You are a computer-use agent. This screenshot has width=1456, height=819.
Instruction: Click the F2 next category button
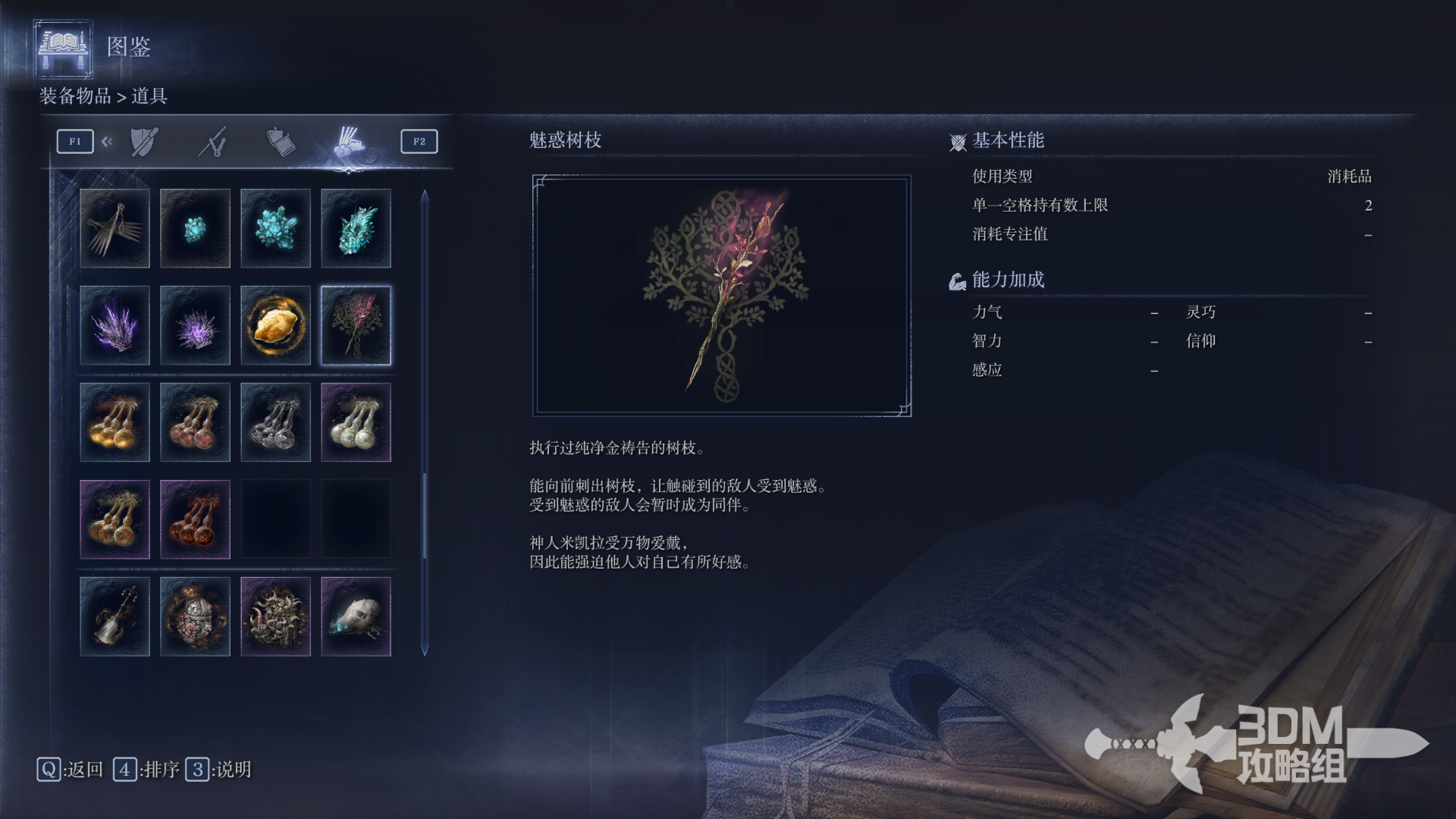coord(419,141)
